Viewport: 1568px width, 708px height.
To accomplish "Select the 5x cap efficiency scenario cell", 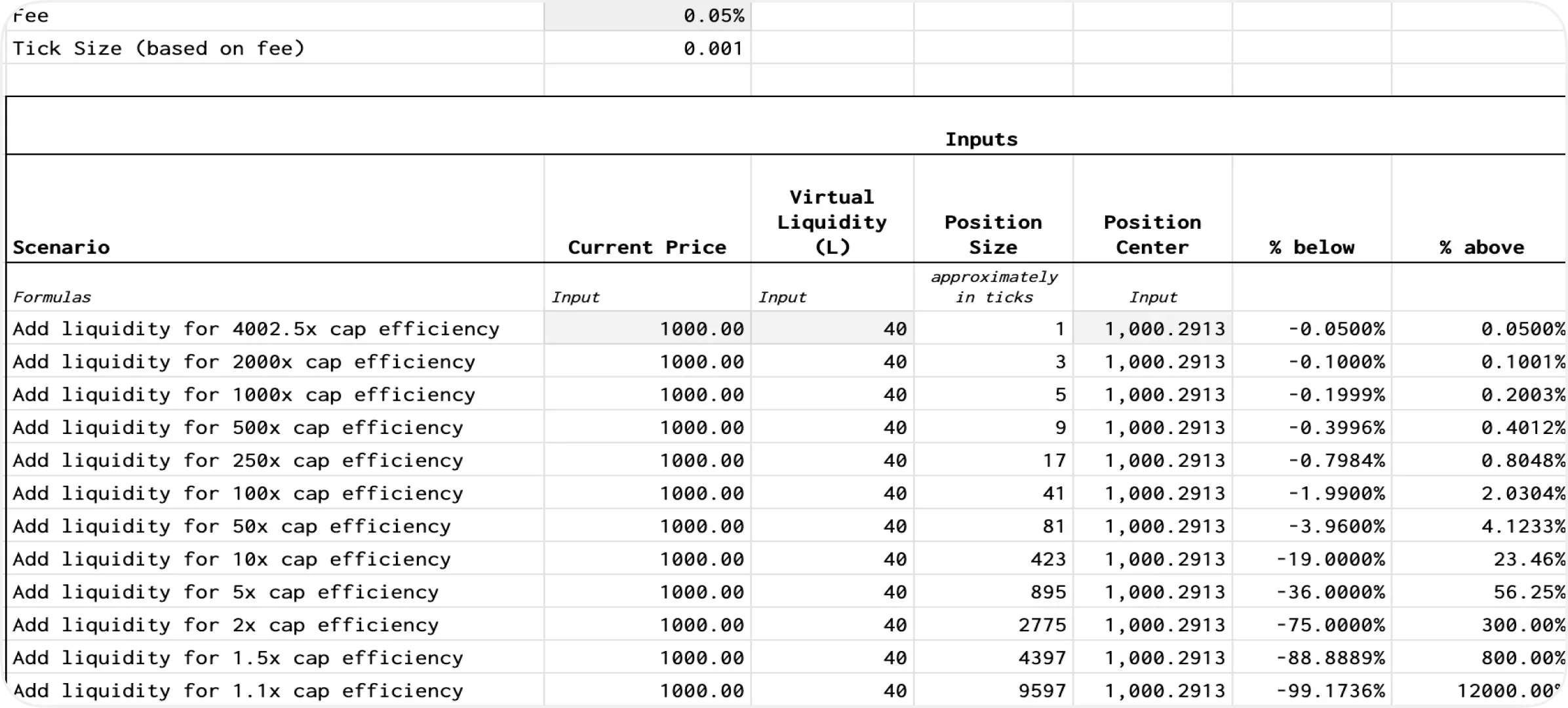I will (275, 591).
